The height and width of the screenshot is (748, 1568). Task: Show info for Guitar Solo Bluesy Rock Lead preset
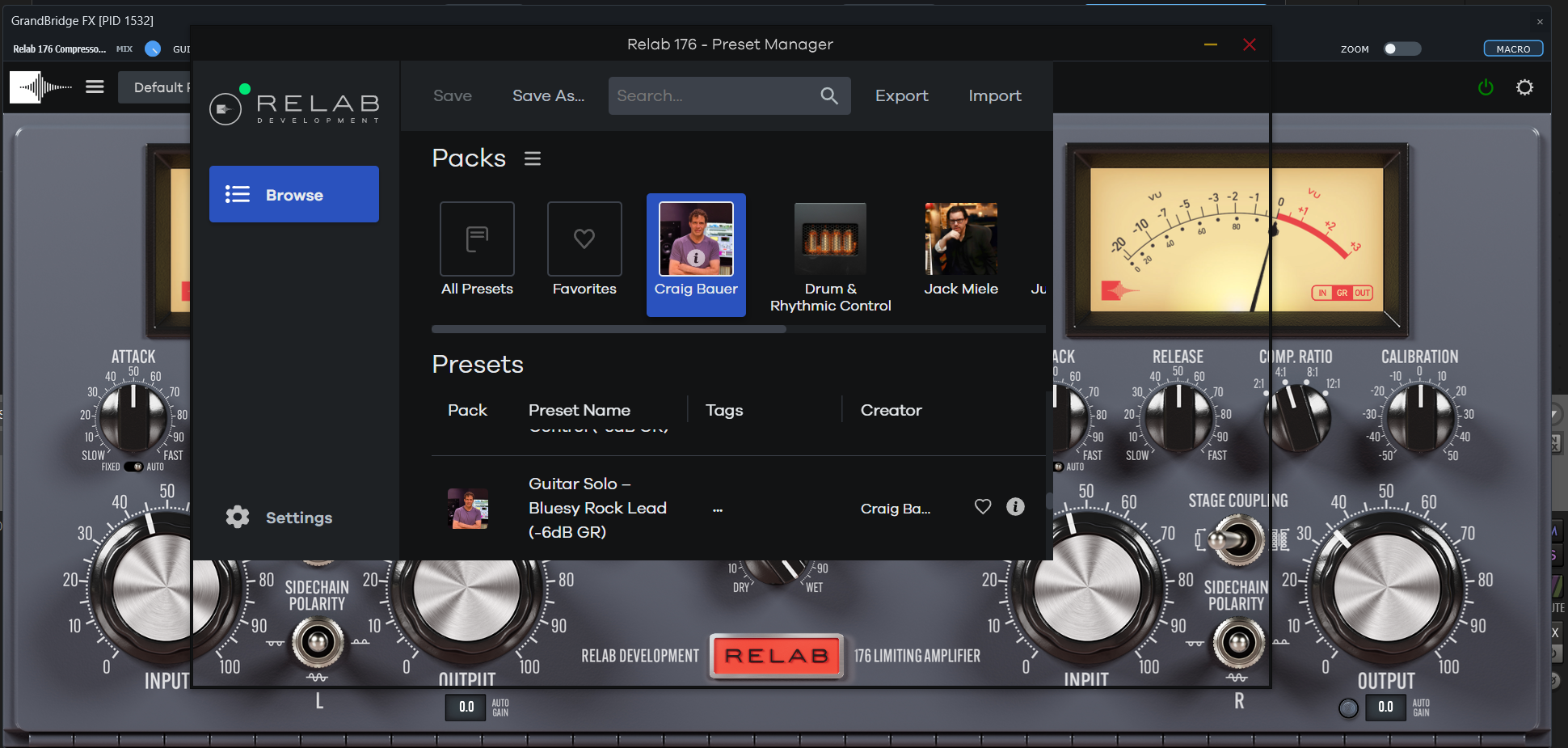1015,507
